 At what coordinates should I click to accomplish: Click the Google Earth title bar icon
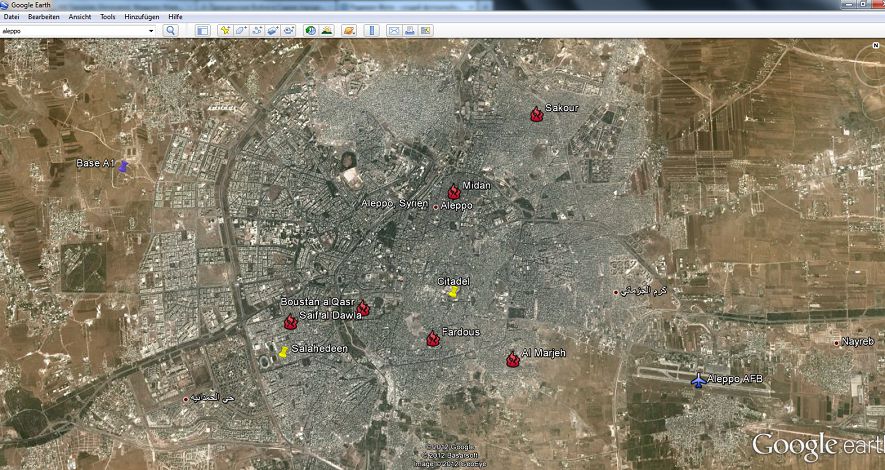[x=6, y=5]
